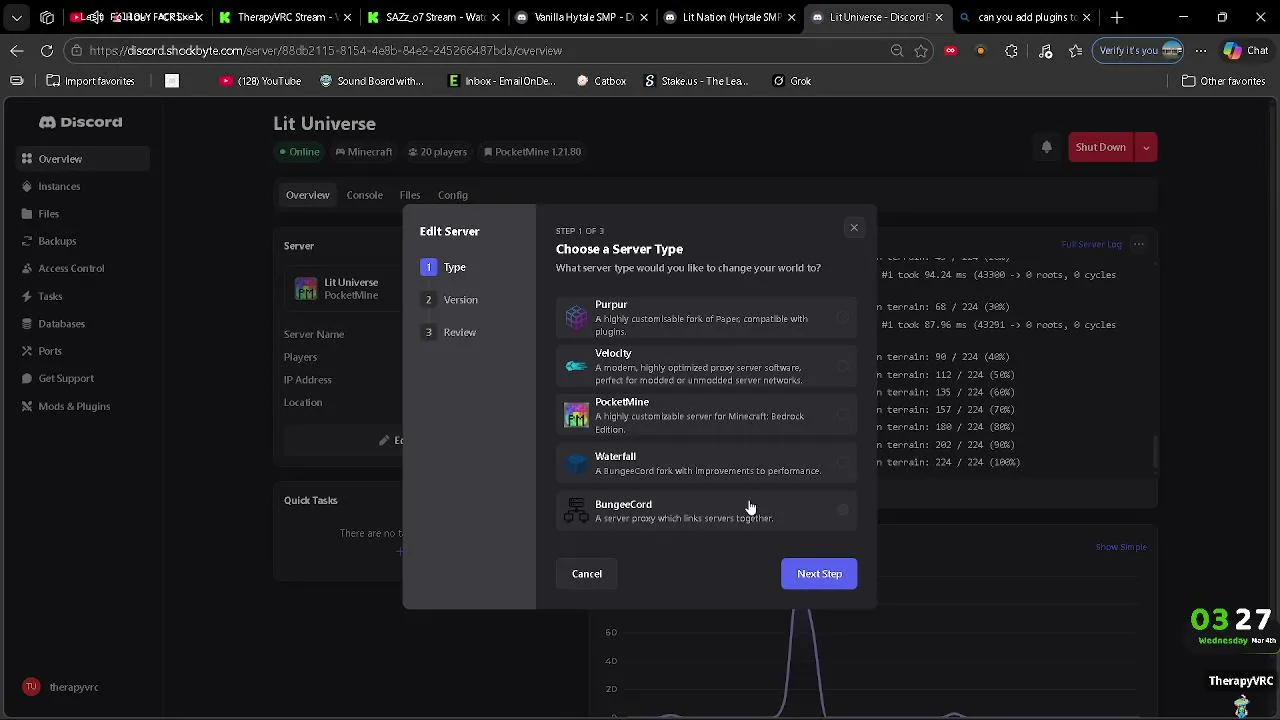
Task: Open Databases in the sidebar
Action: (61, 324)
